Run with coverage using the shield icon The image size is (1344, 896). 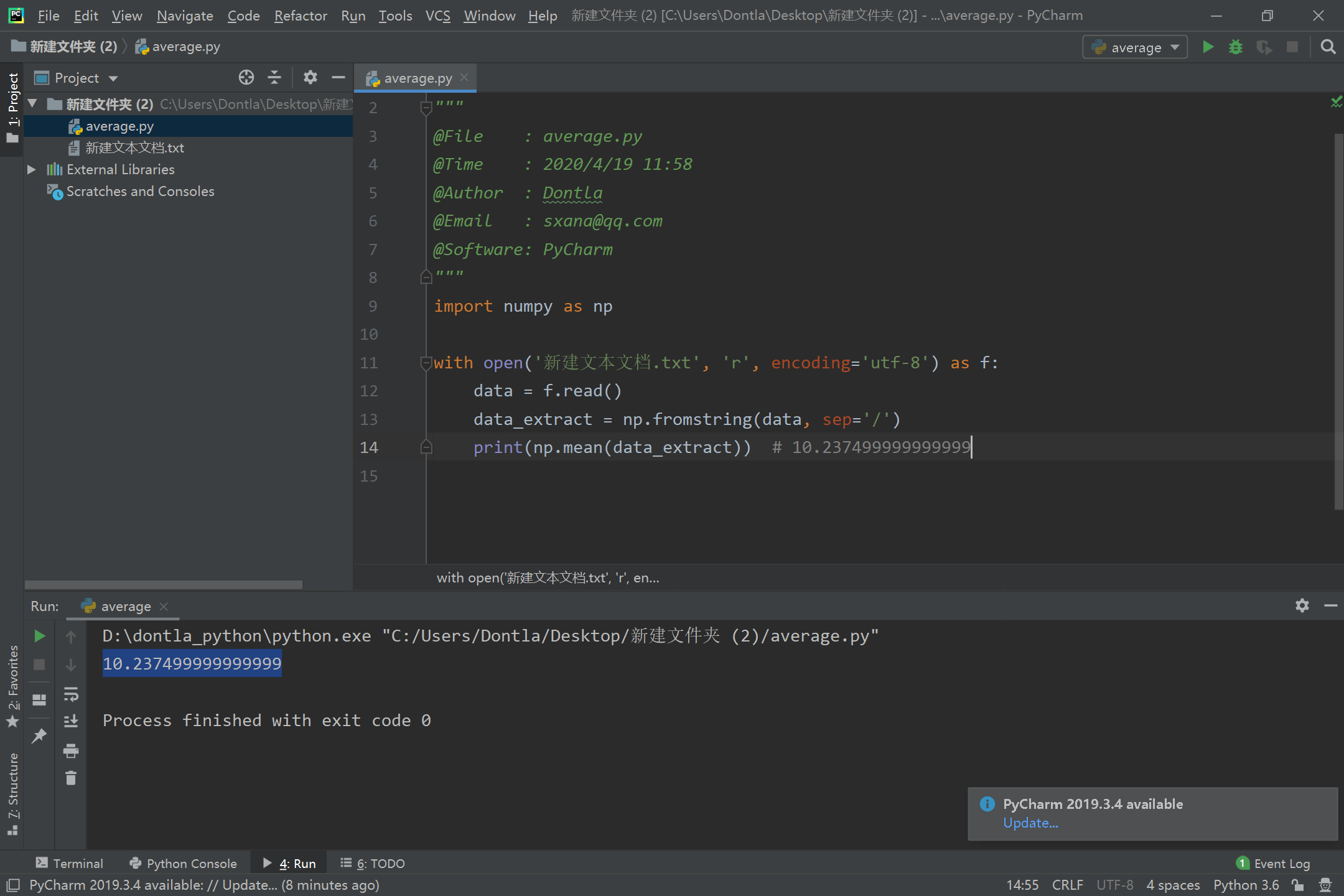click(1264, 47)
